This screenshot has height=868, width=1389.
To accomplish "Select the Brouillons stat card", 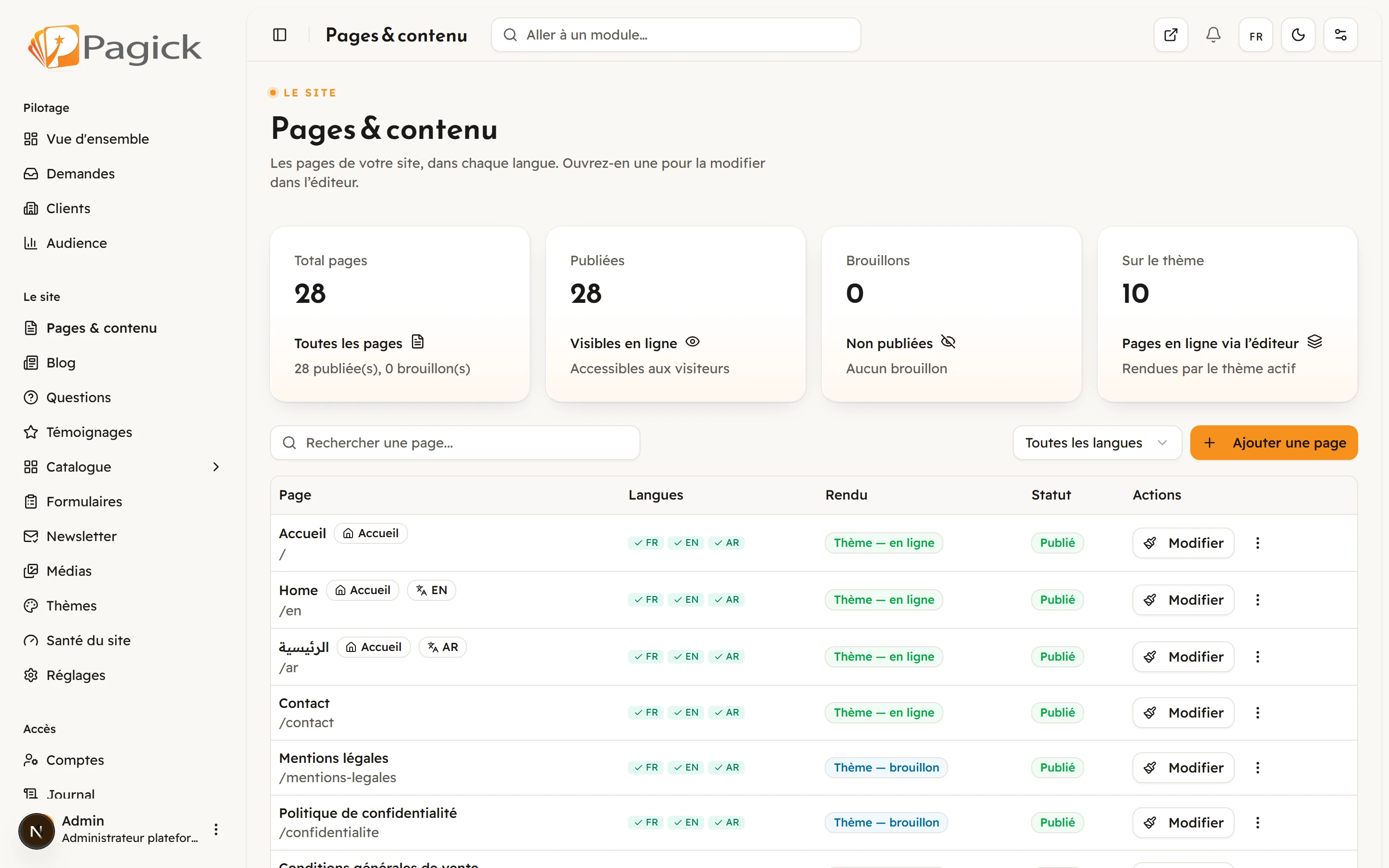I will (951, 314).
